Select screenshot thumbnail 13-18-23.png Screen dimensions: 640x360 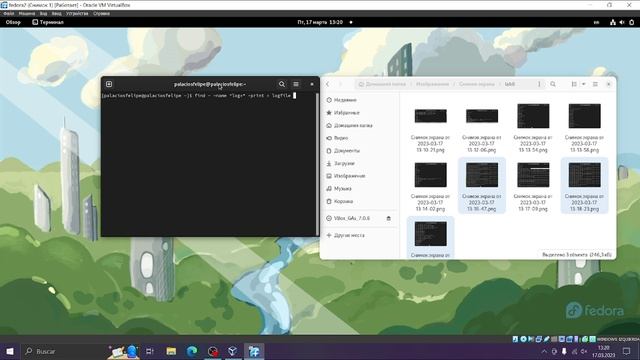[x=585, y=175]
